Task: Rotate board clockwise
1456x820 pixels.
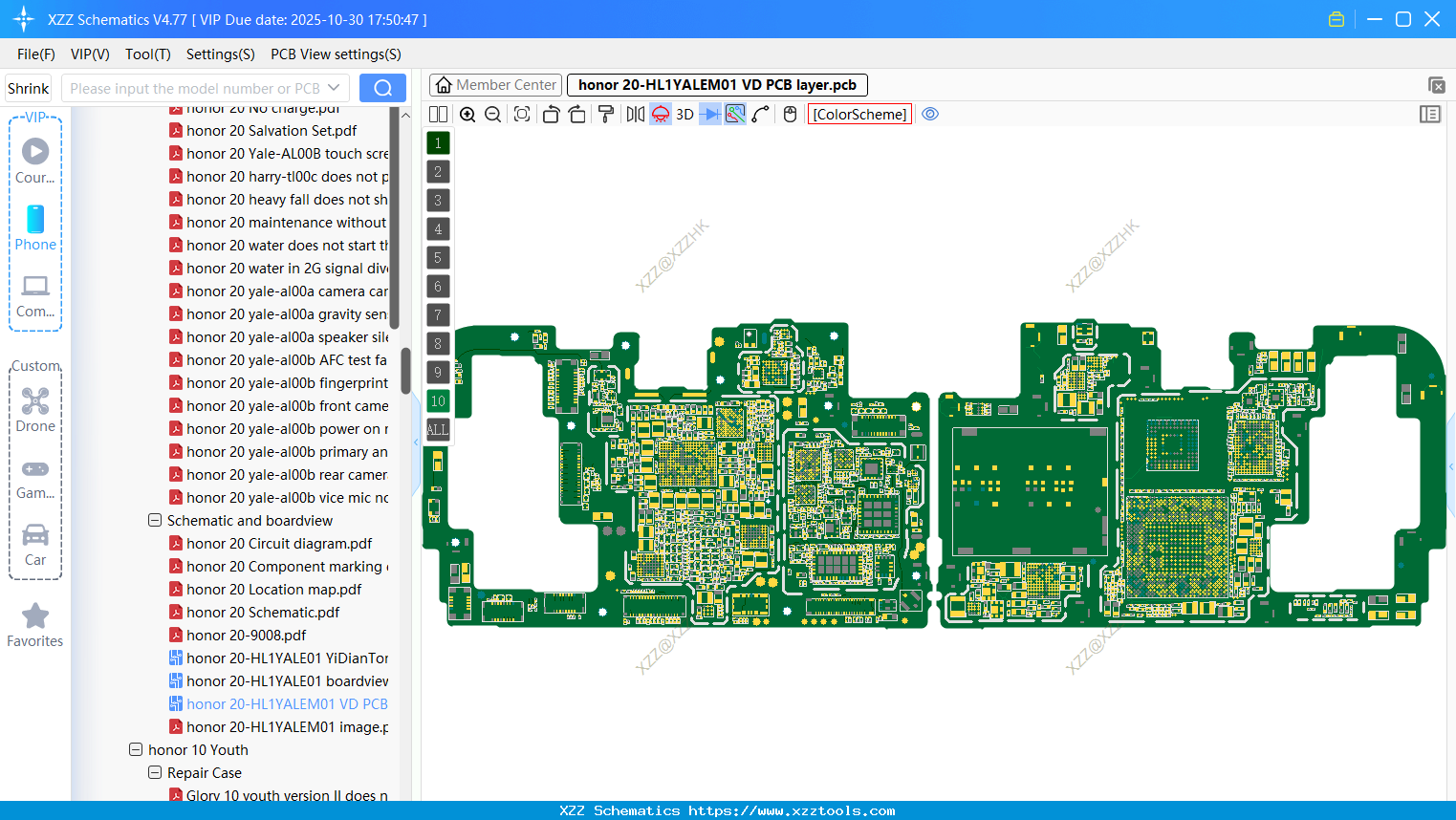Action: tap(577, 115)
